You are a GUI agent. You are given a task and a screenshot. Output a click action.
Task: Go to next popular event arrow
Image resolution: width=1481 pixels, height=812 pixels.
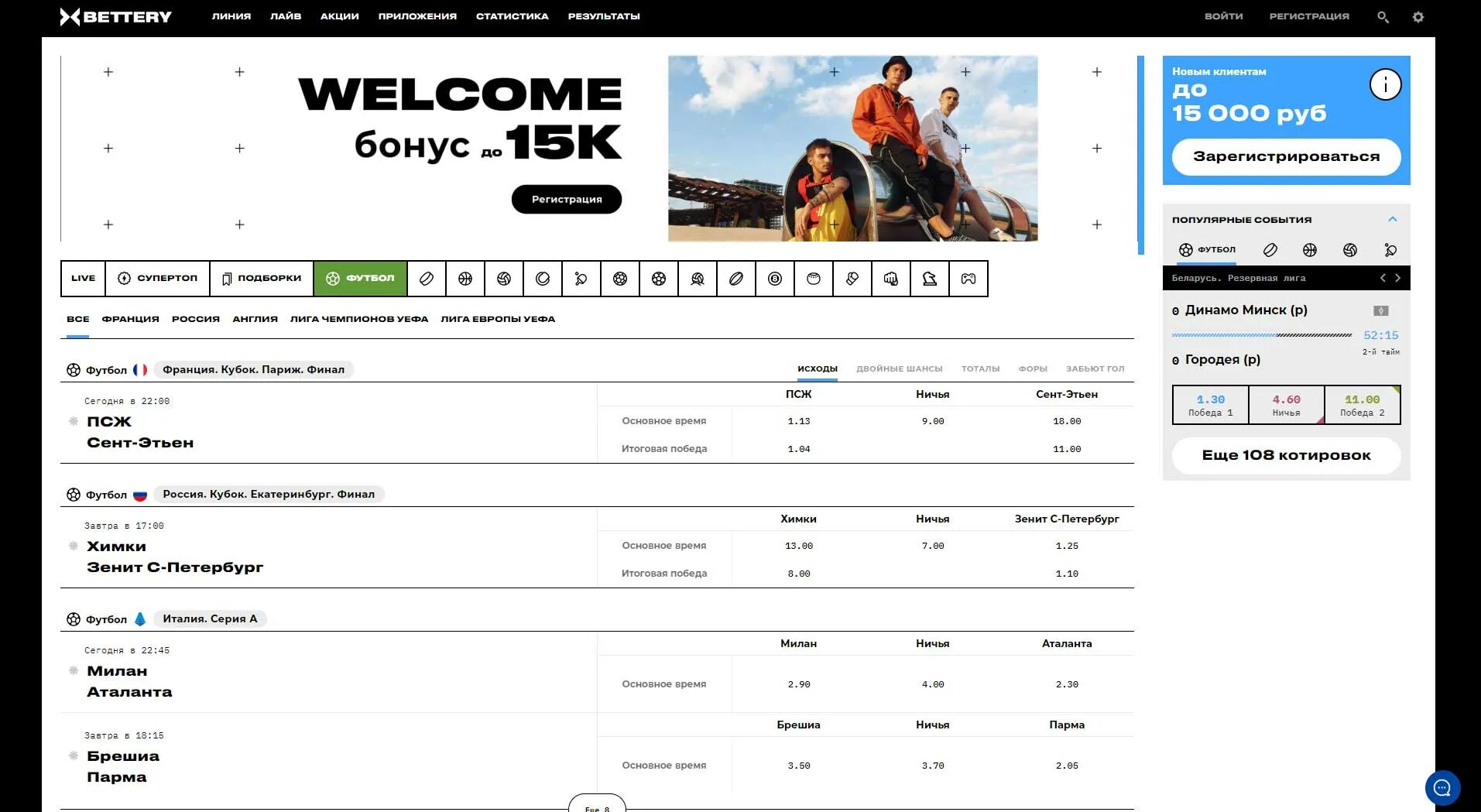[x=1397, y=278]
